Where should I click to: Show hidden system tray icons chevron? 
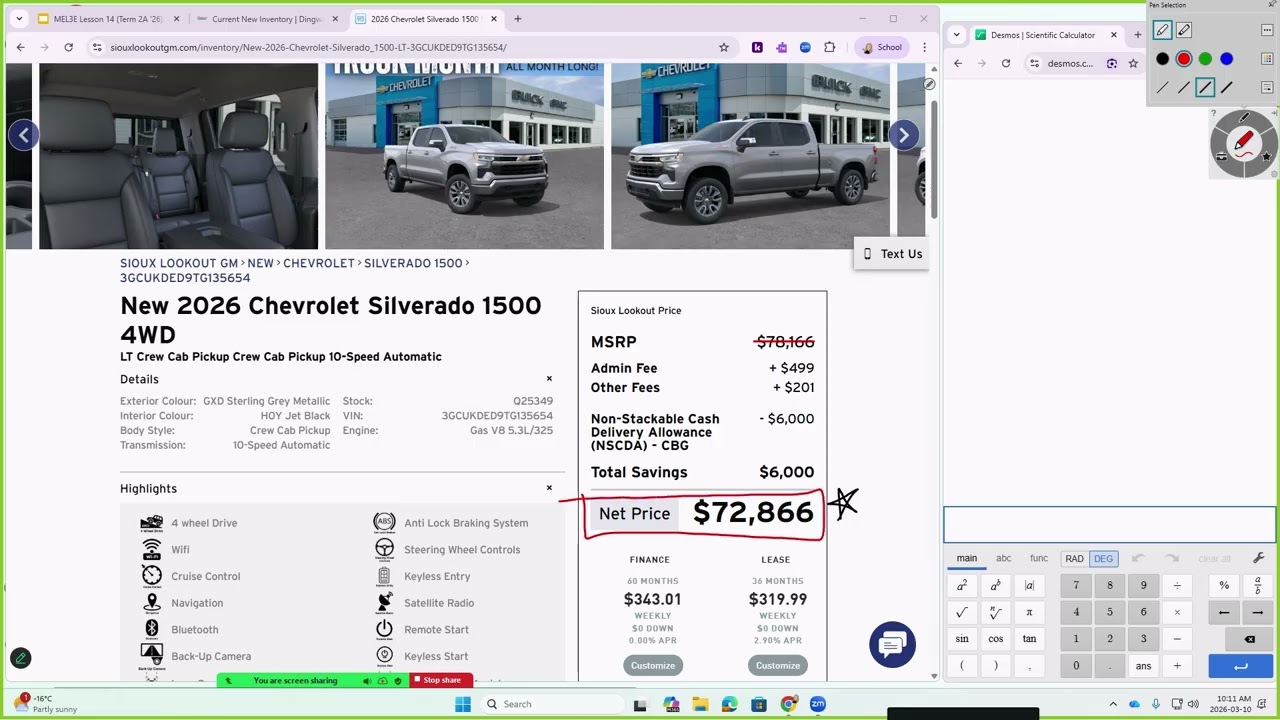(1113, 704)
